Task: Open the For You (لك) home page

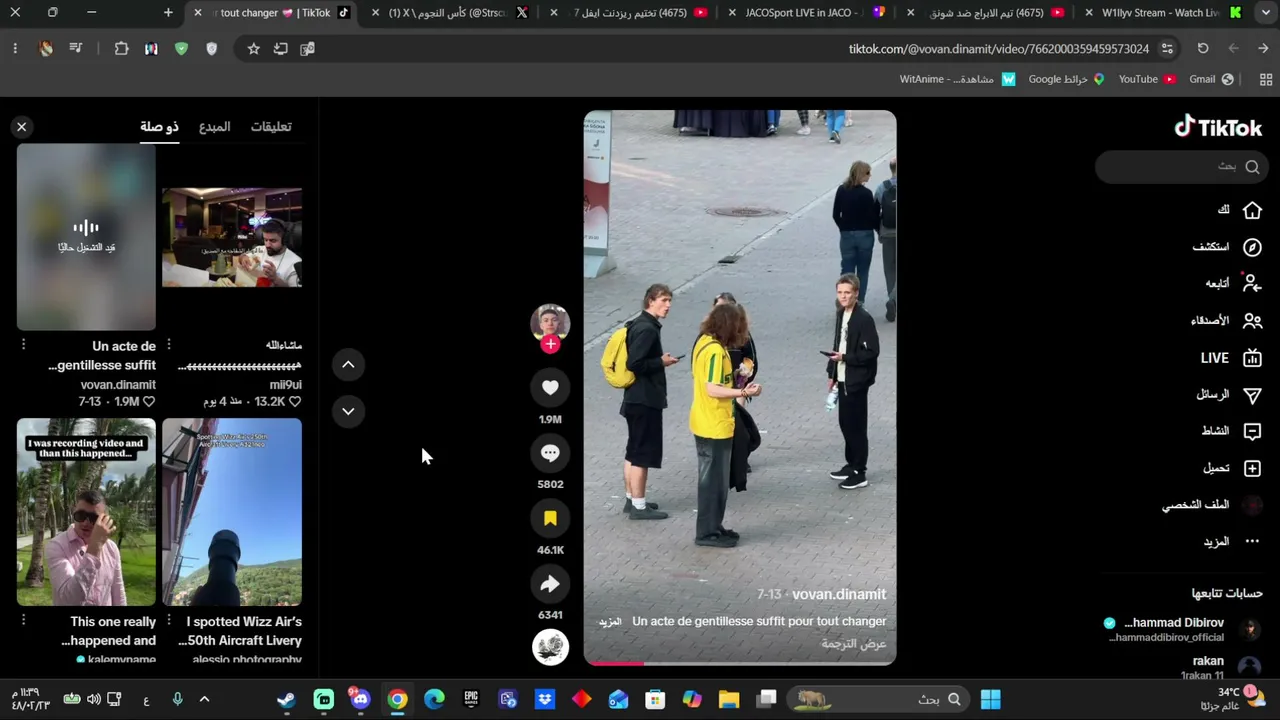Action: (x=1240, y=210)
